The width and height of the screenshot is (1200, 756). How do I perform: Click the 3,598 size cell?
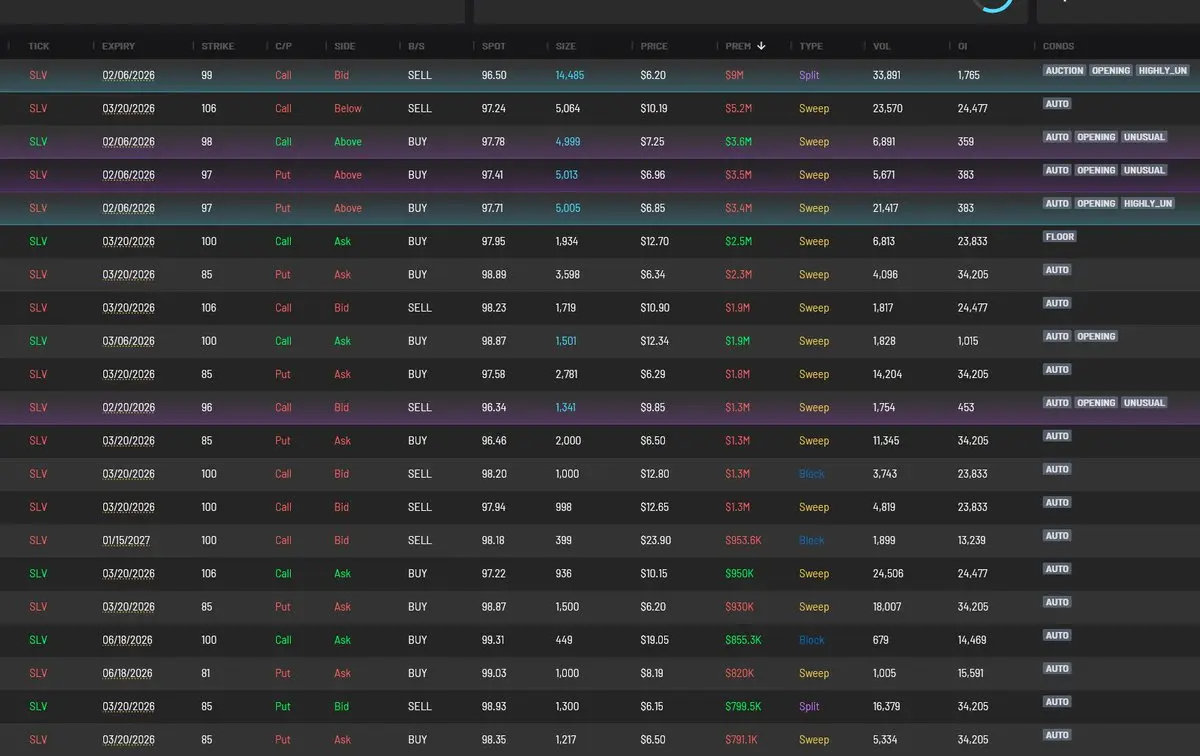568,274
